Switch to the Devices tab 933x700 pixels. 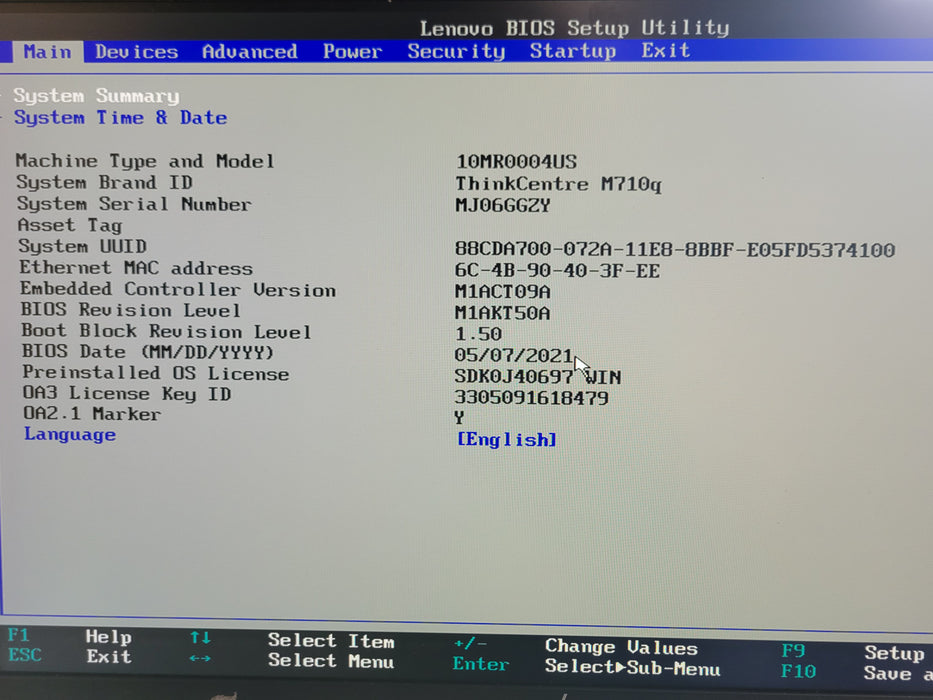[x=136, y=52]
